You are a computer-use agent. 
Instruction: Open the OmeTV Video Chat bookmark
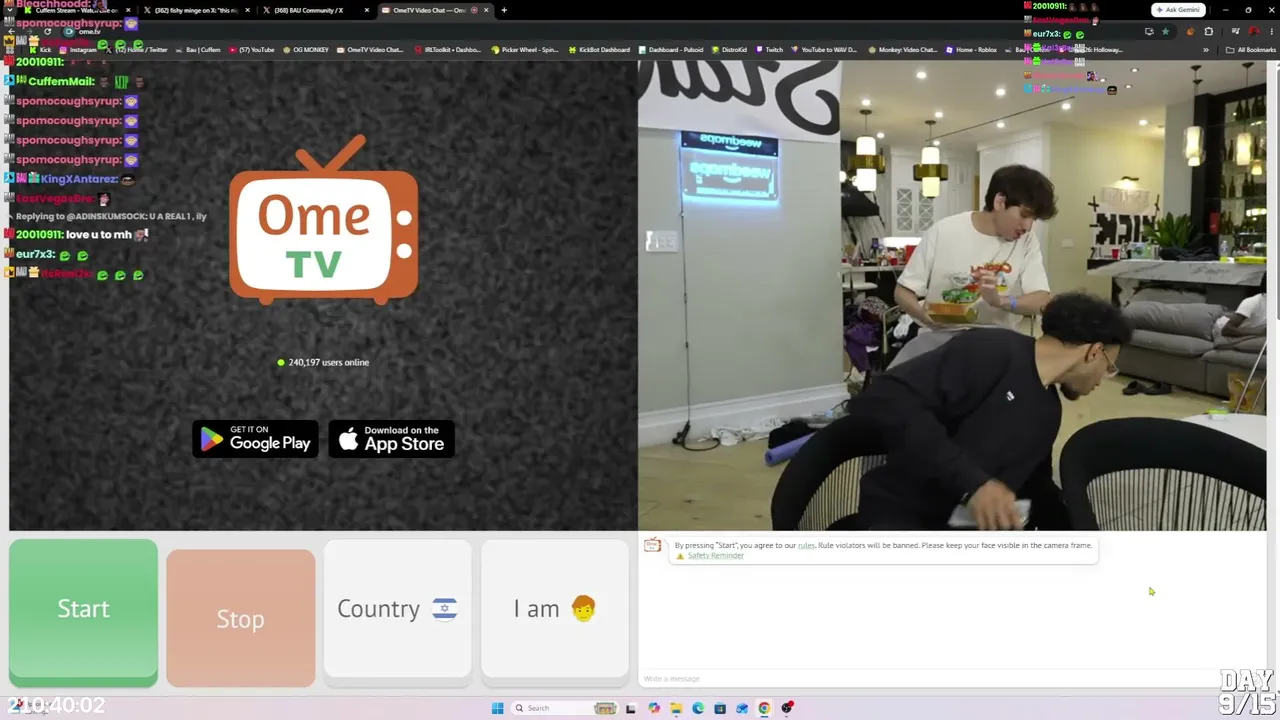click(370, 50)
